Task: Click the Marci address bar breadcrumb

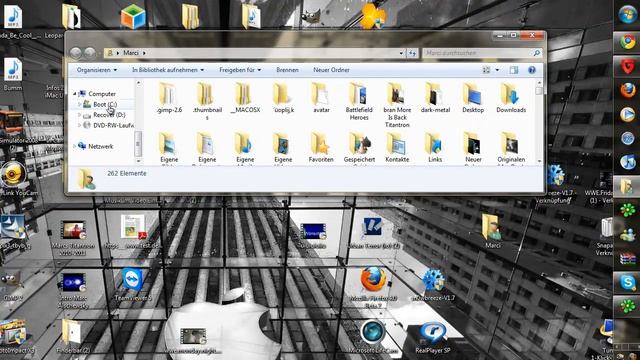Action: 131,53
